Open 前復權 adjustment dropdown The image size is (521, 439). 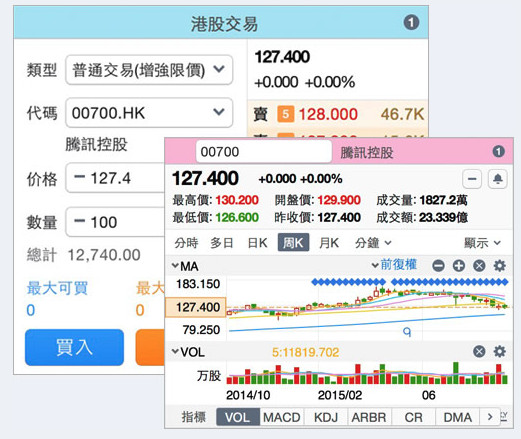click(394, 265)
